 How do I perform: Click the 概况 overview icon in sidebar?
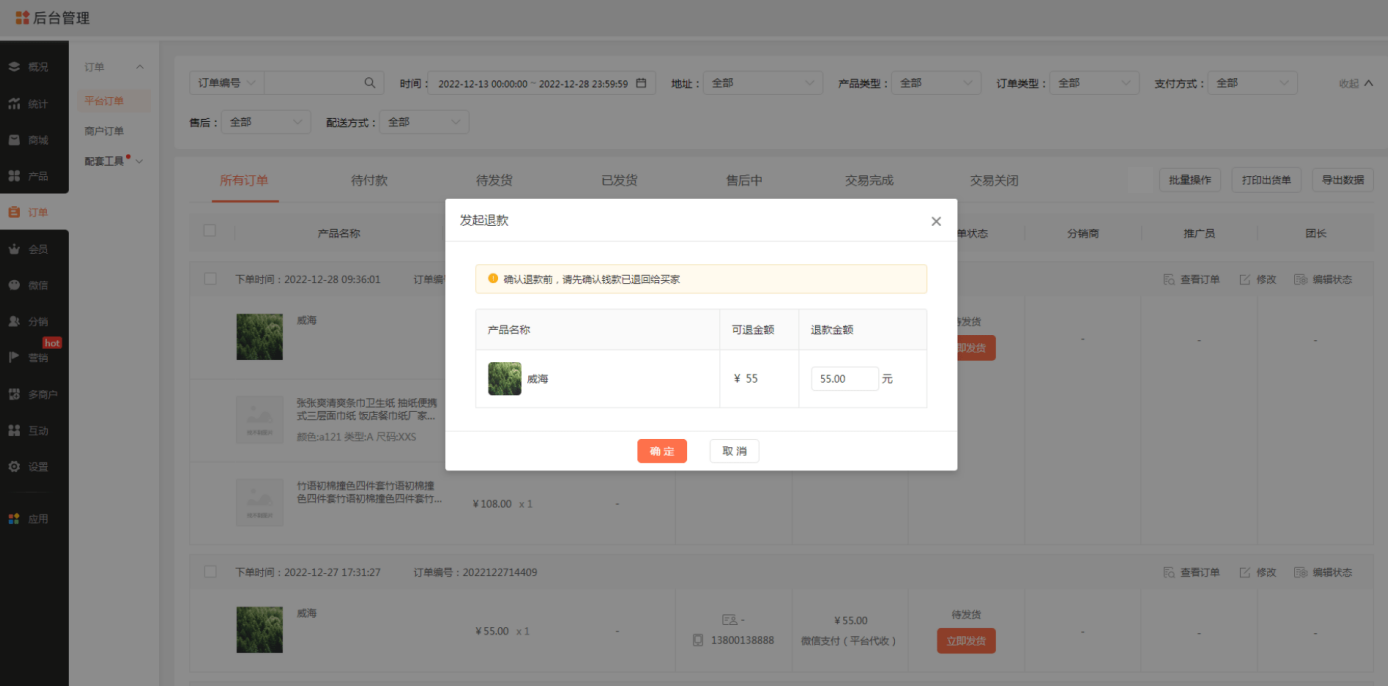click(x=14, y=67)
